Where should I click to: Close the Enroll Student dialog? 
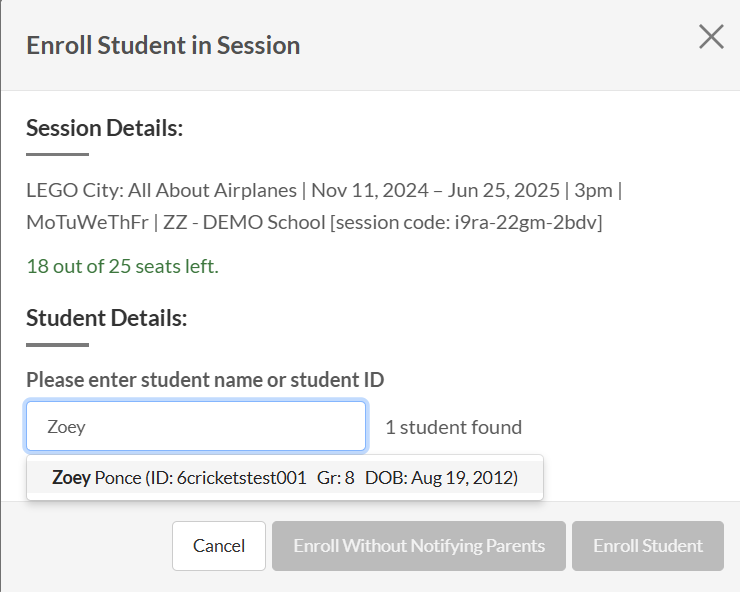[x=711, y=38]
